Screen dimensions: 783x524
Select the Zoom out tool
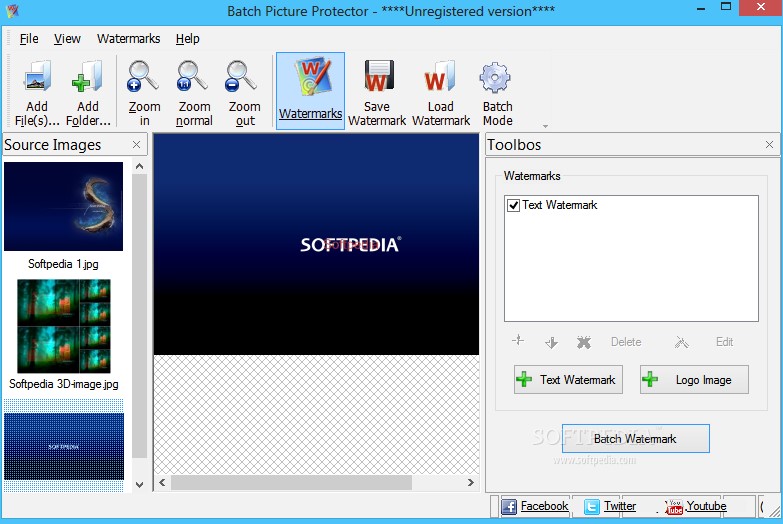click(x=244, y=92)
